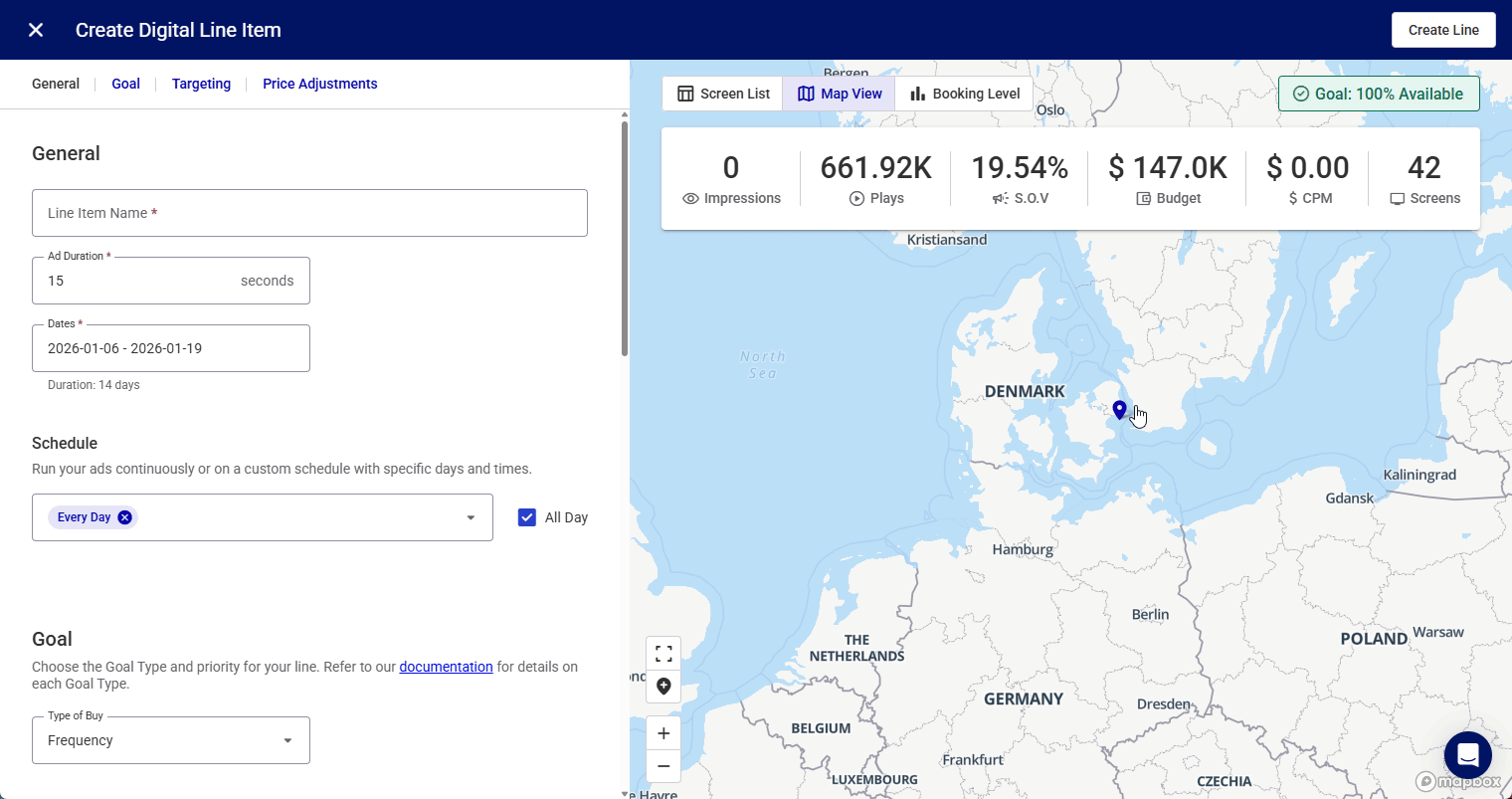The height and width of the screenshot is (799, 1512).
Task: Remove the Every Day schedule chip
Action: pos(124,517)
